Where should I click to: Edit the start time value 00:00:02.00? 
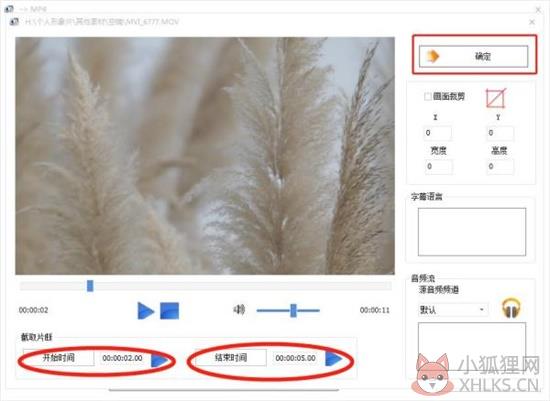coord(122,358)
